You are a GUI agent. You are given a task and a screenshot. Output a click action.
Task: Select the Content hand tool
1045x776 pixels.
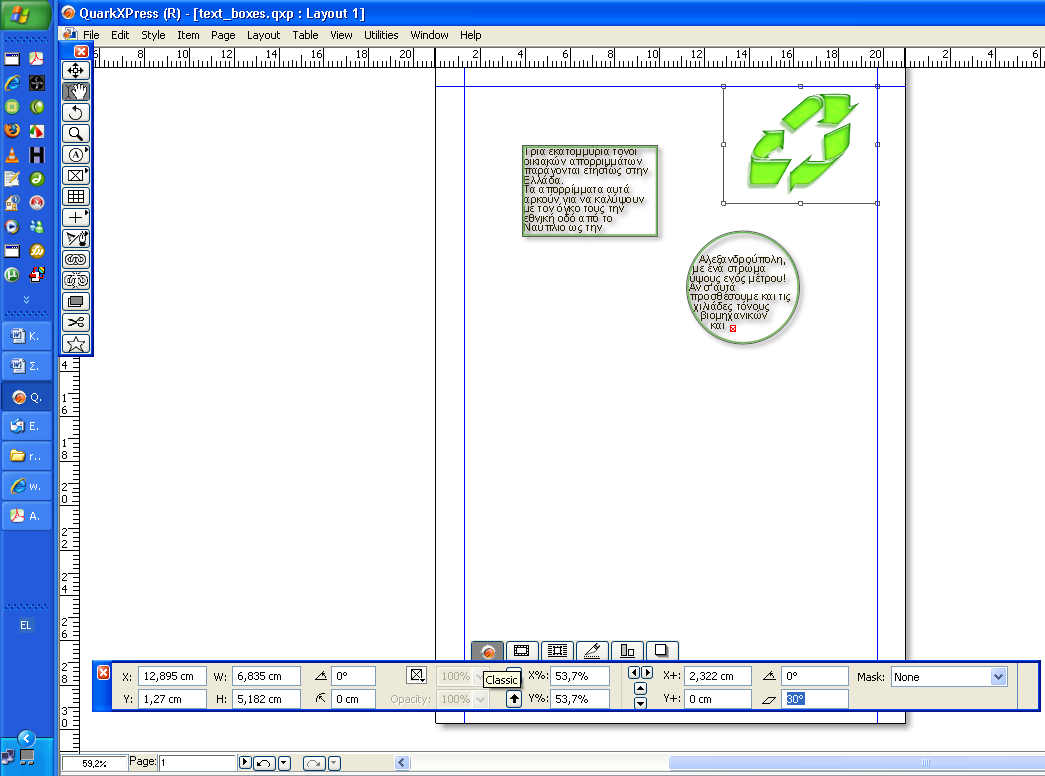75,91
